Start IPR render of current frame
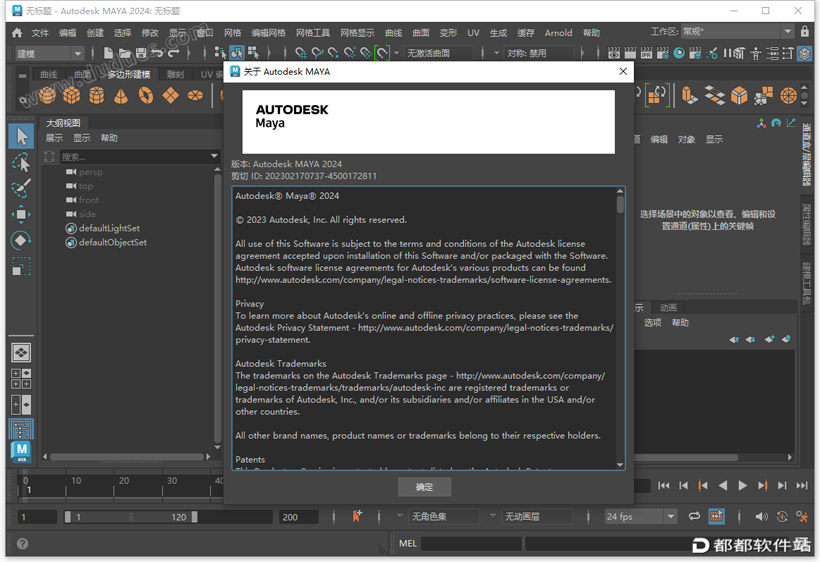The image size is (820, 562). 646,53
